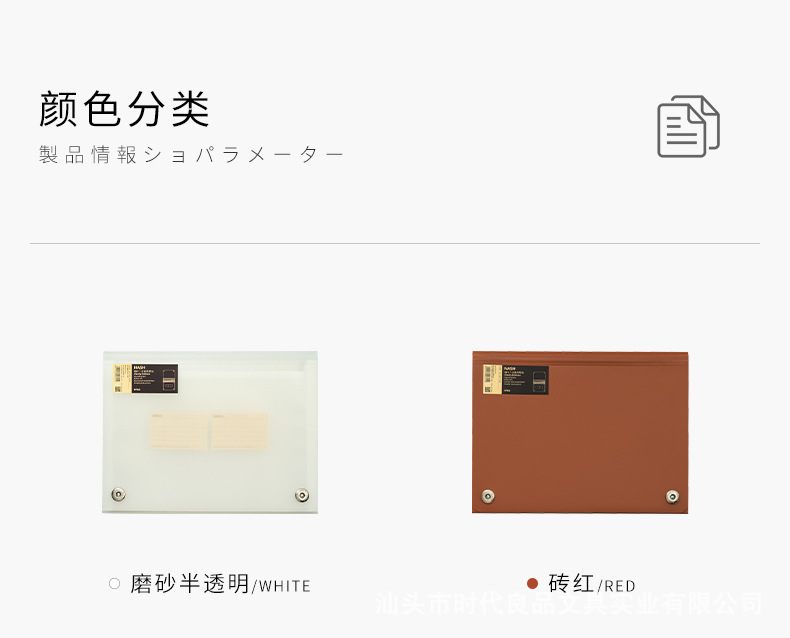Image resolution: width=790 pixels, height=638 pixels.
Task: Click the right beige sticky note in white folder
Action: [239, 431]
